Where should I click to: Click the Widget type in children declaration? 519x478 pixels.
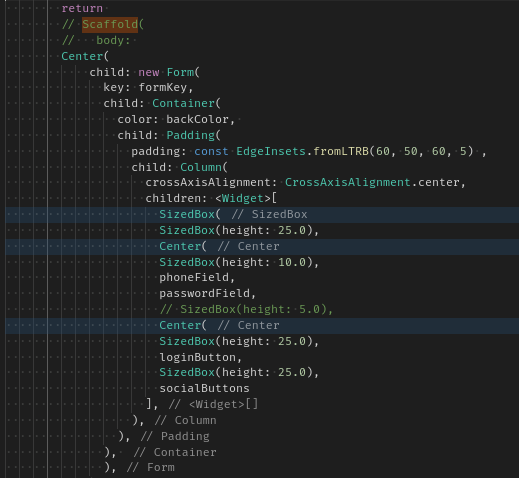pyautogui.click(x=243, y=199)
